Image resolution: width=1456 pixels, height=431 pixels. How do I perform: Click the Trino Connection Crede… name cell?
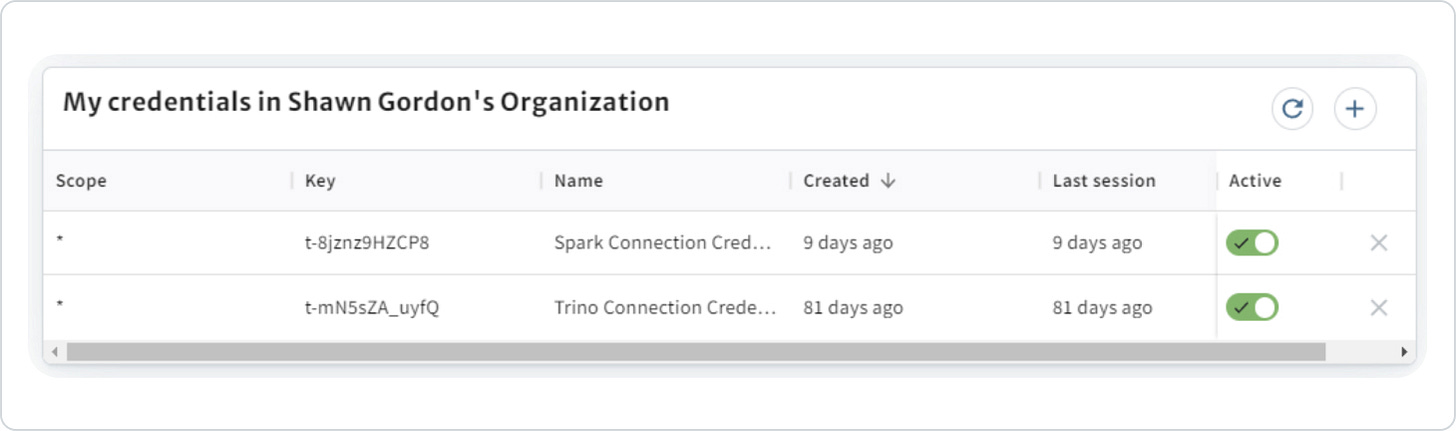(x=666, y=307)
